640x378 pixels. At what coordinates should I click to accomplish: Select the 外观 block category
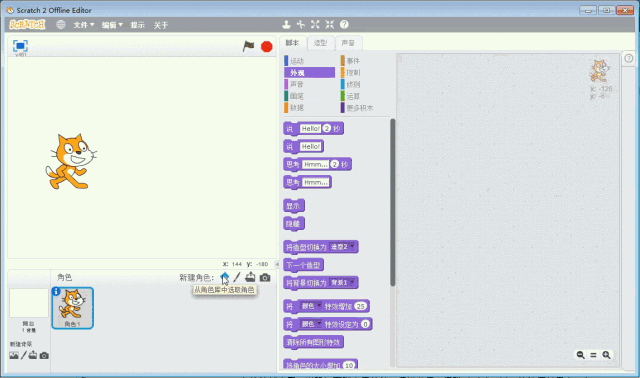[x=309, y=73]
